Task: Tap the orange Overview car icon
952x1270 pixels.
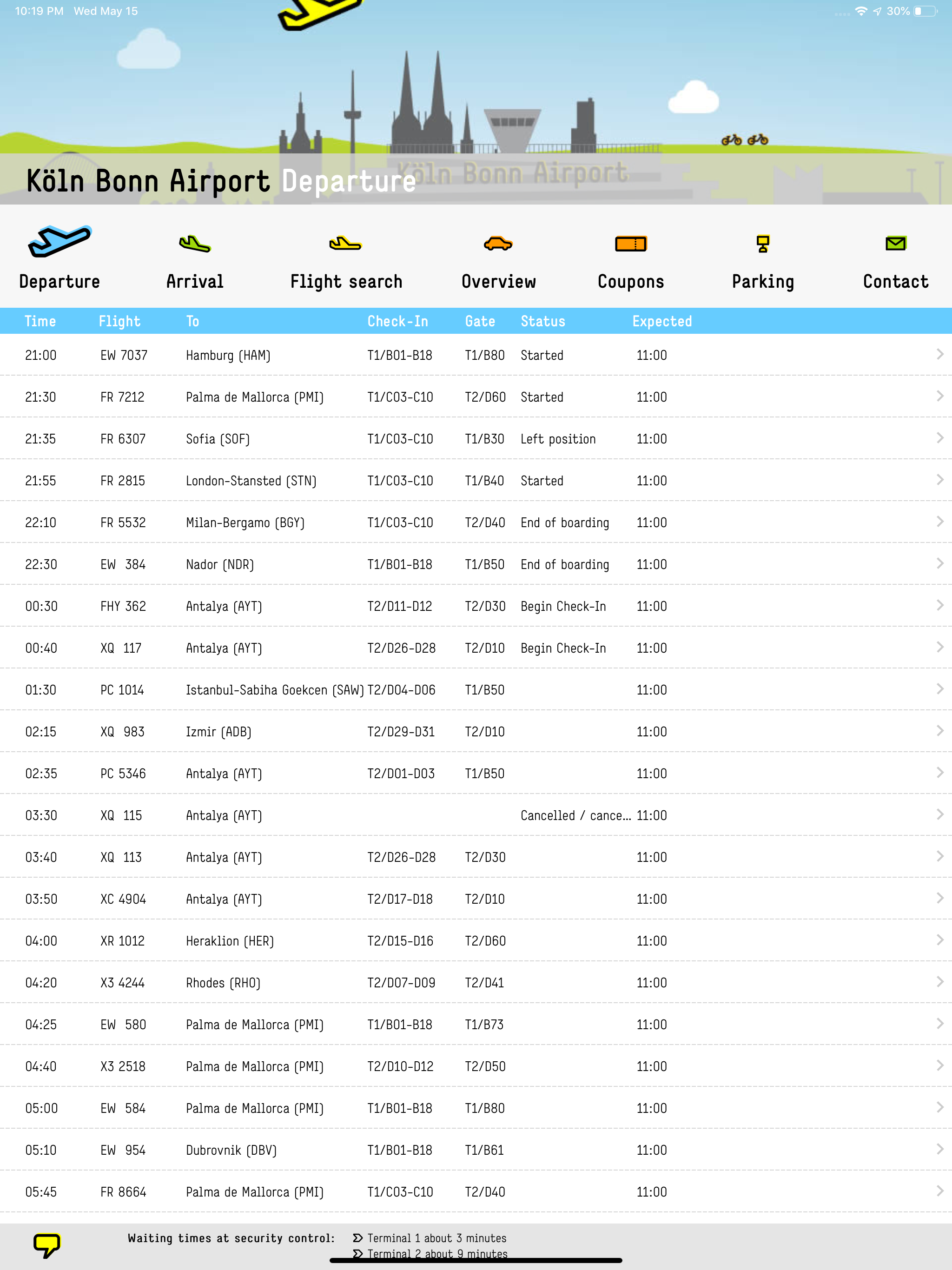Action: pyautogui.click(x=498, y=244)
